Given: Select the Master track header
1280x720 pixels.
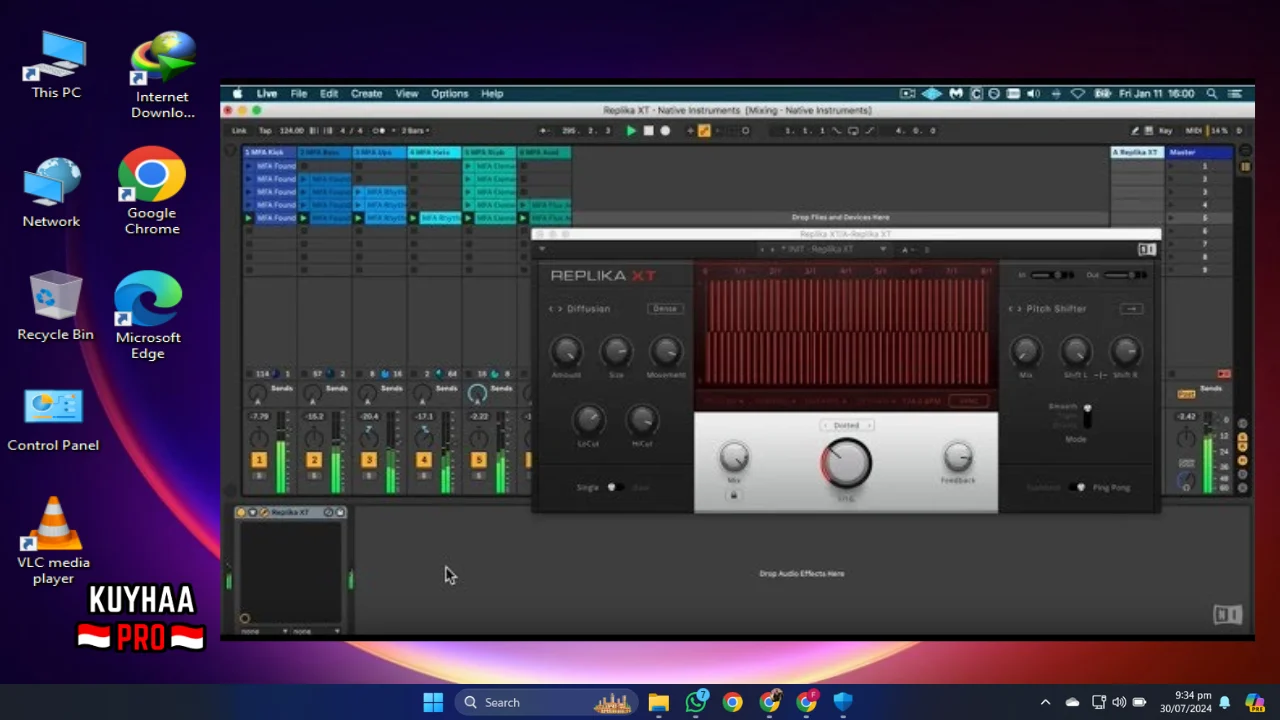Looking at the screenshot, I should coord(1199,152).
